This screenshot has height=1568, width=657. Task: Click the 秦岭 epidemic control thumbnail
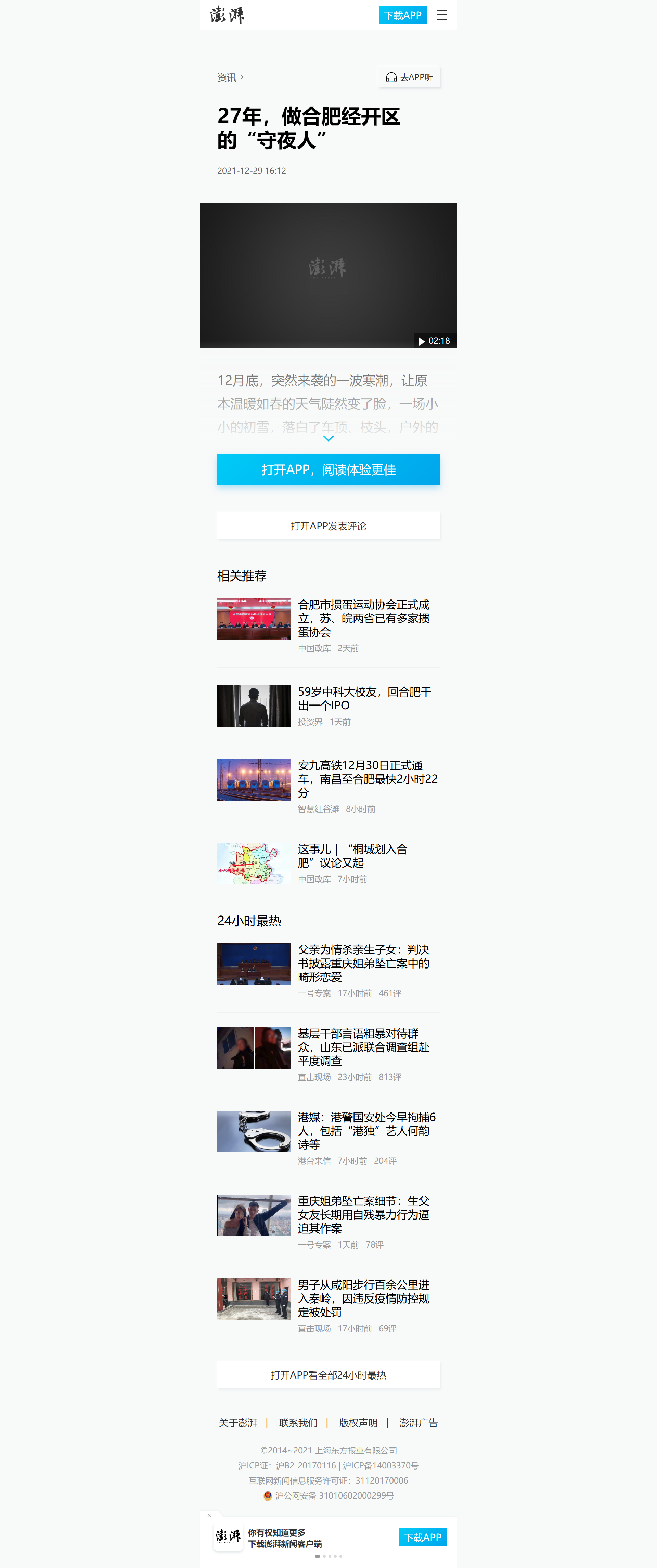[254, 1299]
